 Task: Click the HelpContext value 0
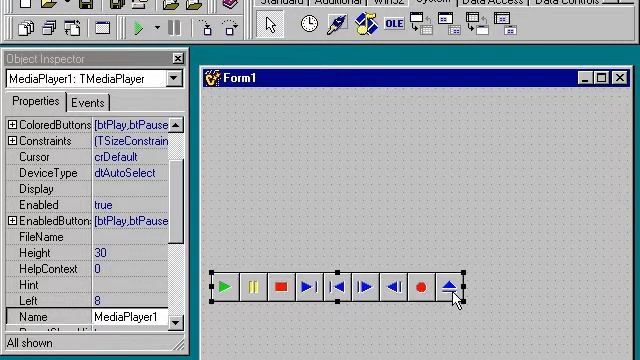[98, 269]
